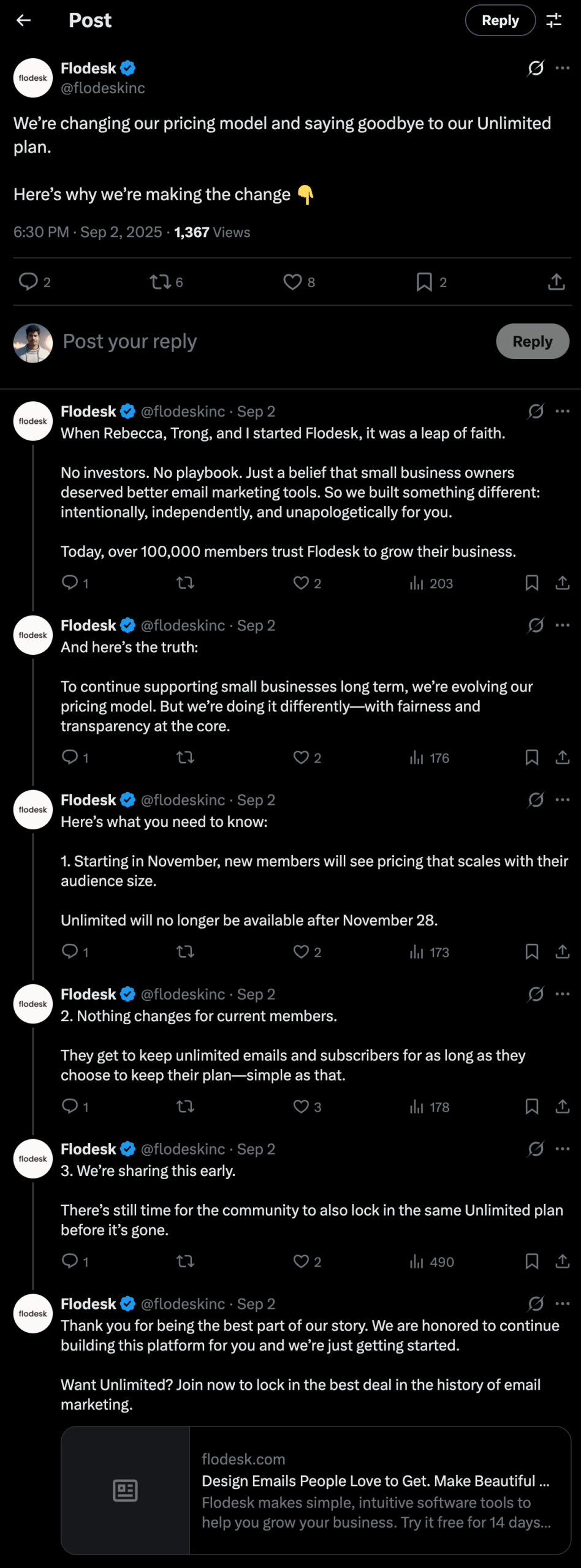Screen dimensions: 581x1568
Task: Share the 'We're sharing this early' reply
Action: (x=562, y=1261)
